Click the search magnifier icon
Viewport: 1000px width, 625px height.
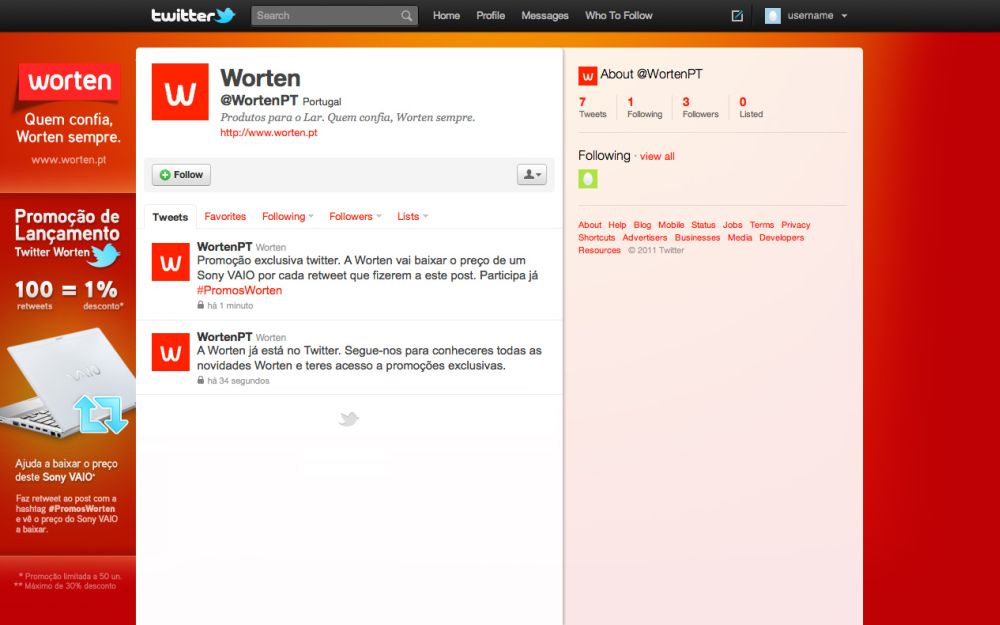point(406,16)
